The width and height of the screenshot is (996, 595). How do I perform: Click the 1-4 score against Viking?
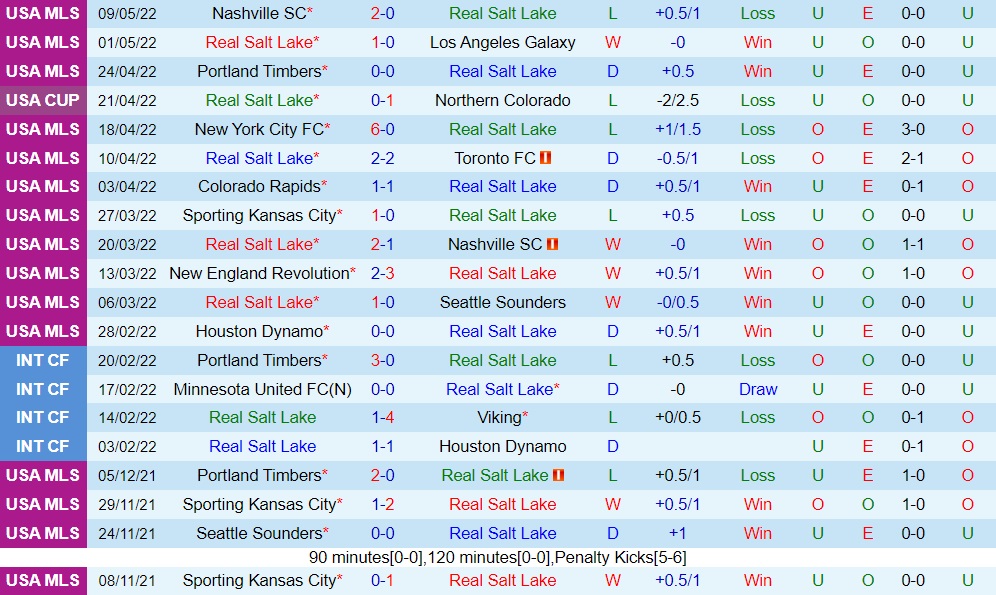(x=382, y=417)
